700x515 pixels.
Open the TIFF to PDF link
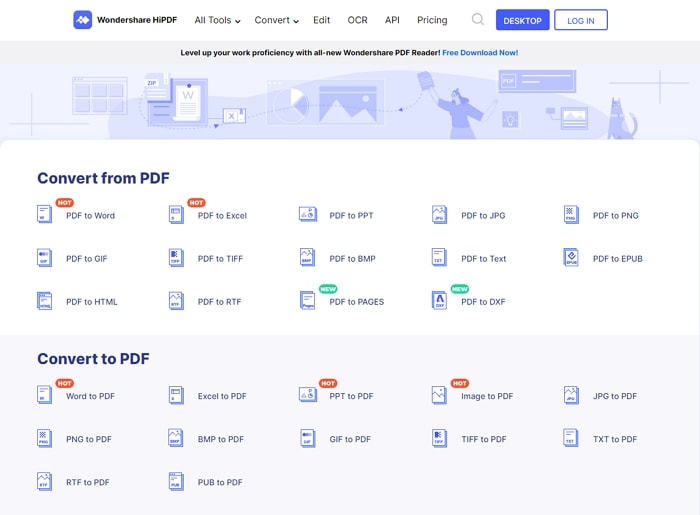point(483,440)
